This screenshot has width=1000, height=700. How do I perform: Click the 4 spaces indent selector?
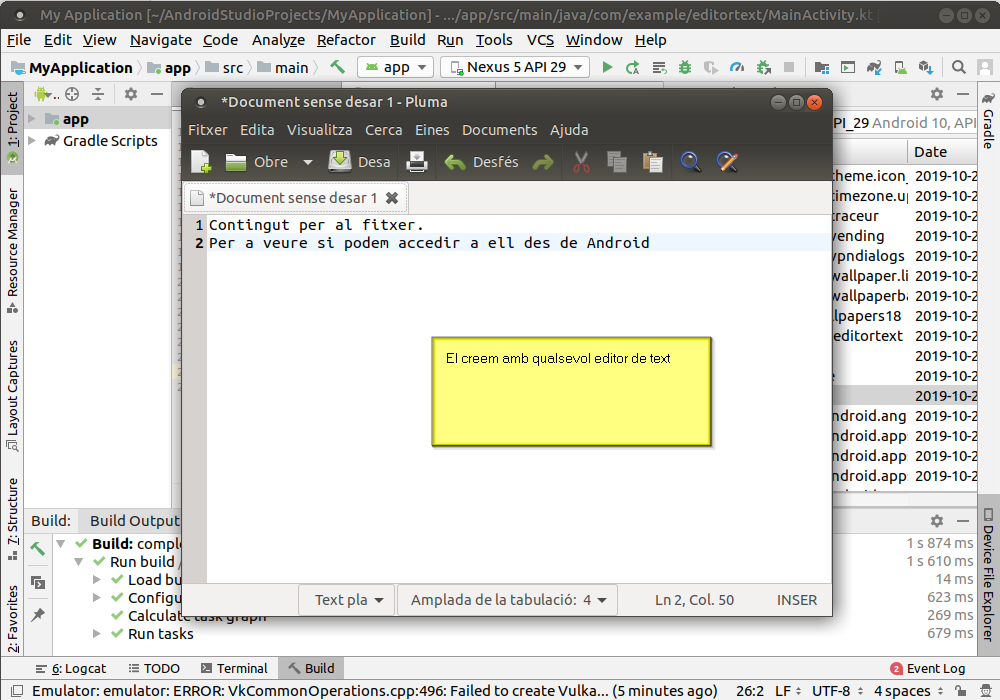click(x=908, y=691)
